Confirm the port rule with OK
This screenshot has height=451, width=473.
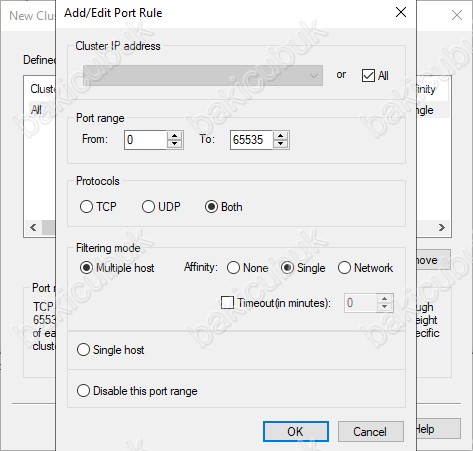pyautogui.click(x=296, y=432)
